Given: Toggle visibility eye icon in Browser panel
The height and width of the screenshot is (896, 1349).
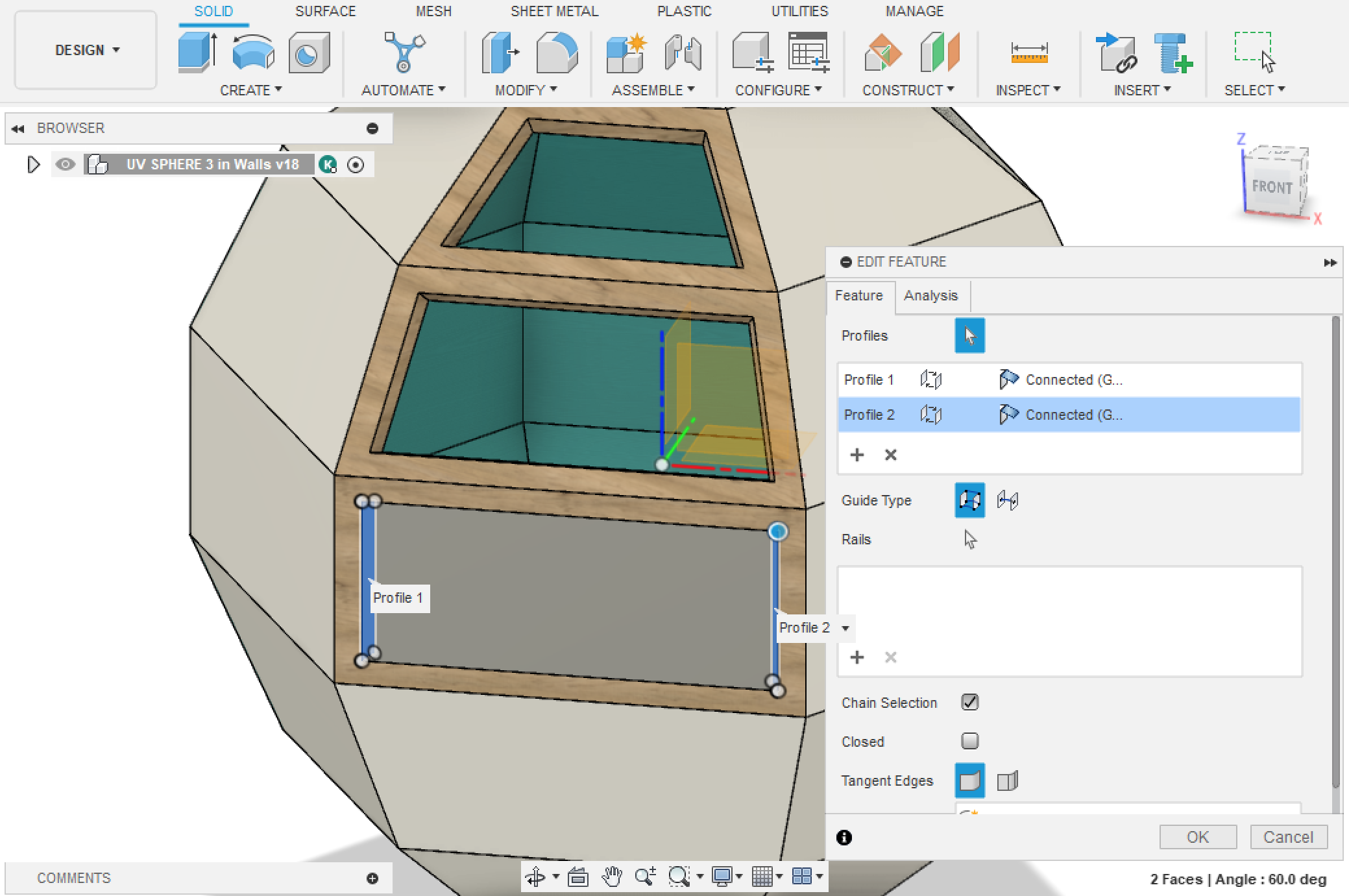Looking at the screenshot, I should (66, 164).
